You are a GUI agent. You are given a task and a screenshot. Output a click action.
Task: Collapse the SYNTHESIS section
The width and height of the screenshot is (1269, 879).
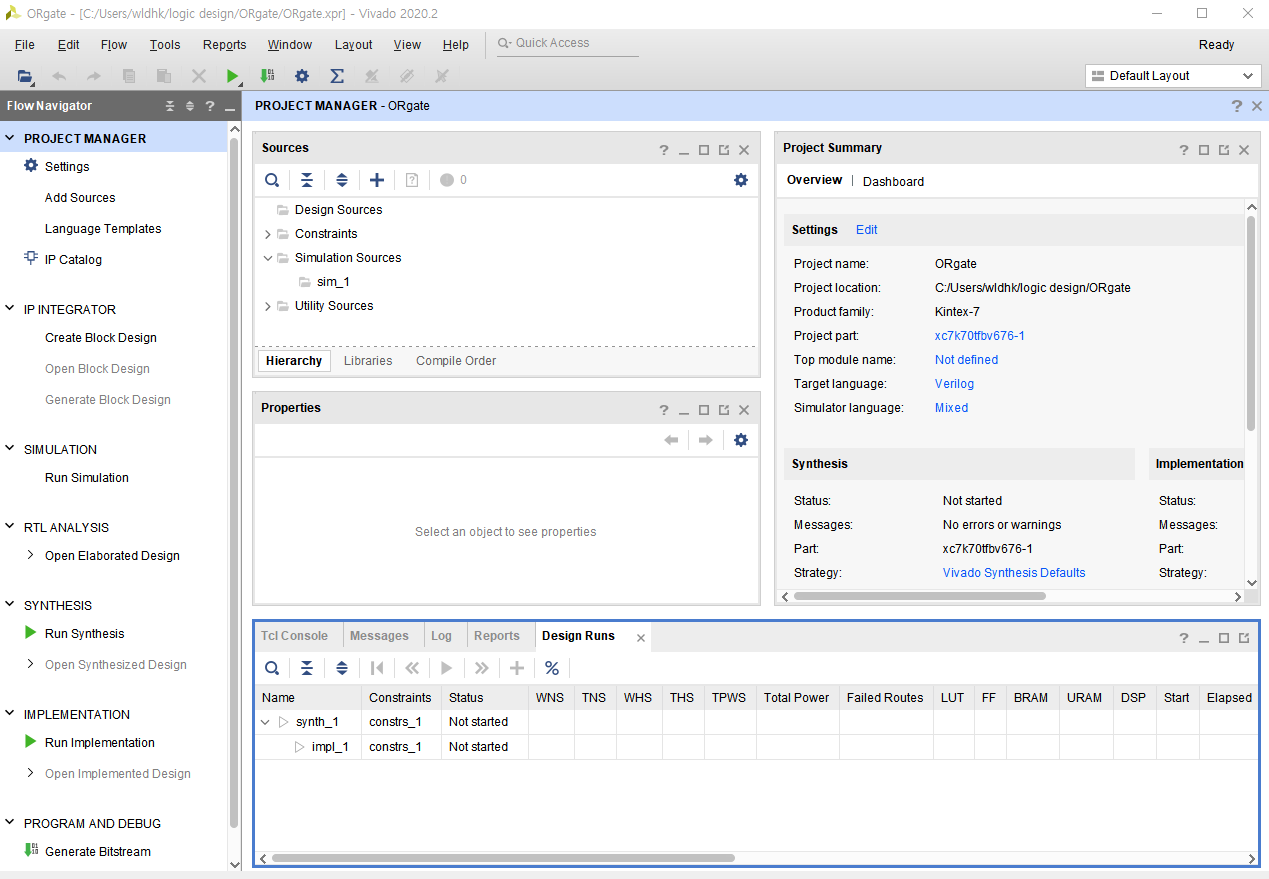point(11,606)
